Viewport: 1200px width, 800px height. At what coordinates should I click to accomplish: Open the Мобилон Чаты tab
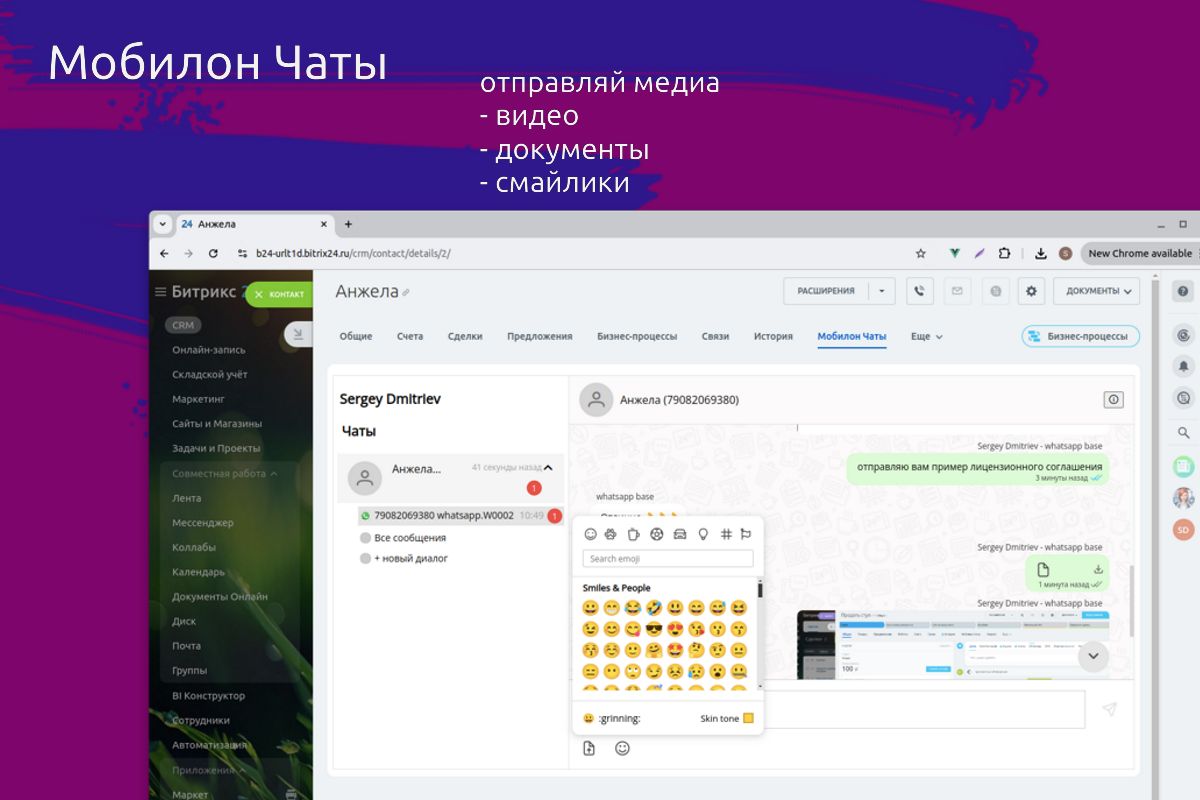[852, 337]
